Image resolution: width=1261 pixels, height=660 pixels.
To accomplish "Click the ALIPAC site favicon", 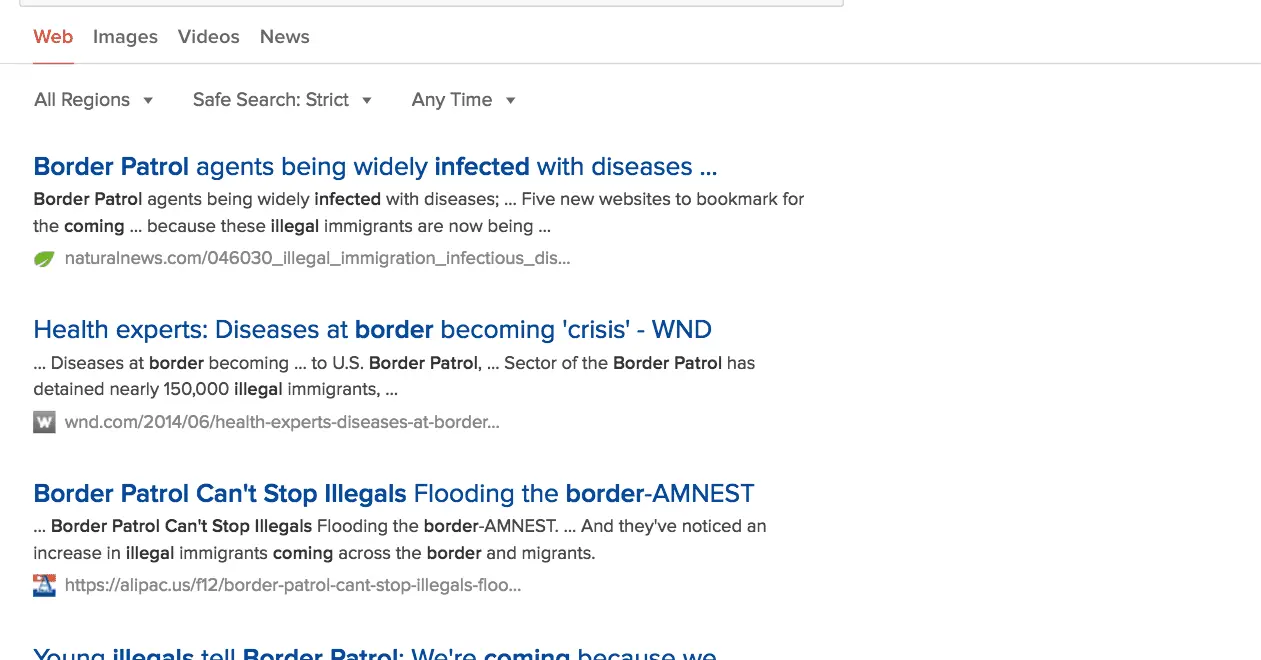I will 44,585.
